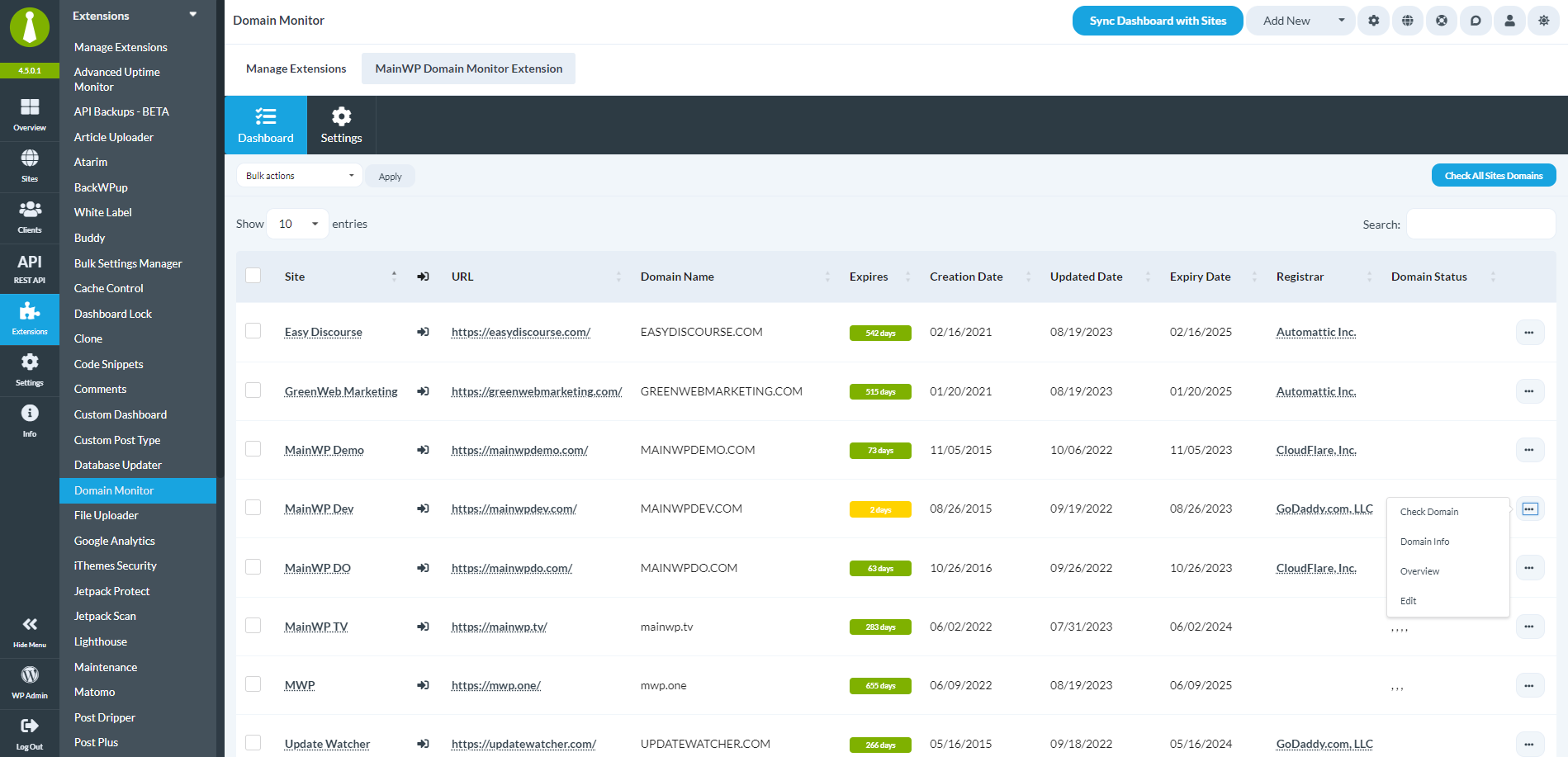Viewport: 1568px width, 757px height.
Task: Toggle the sun theme icon
Action: pyautogui.click(x=1543, y=21)
